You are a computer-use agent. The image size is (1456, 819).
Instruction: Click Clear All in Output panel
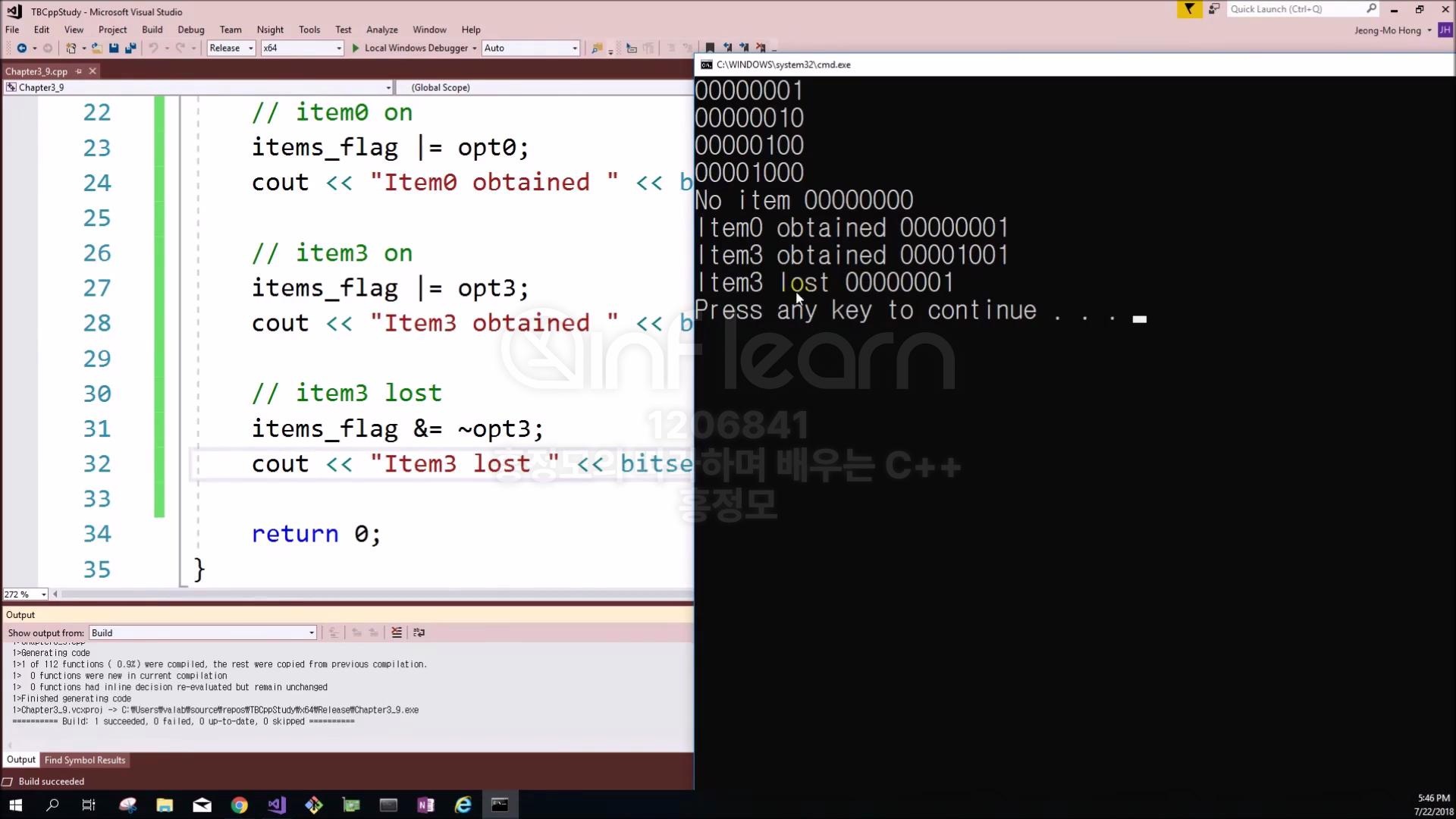coord(397,632)
